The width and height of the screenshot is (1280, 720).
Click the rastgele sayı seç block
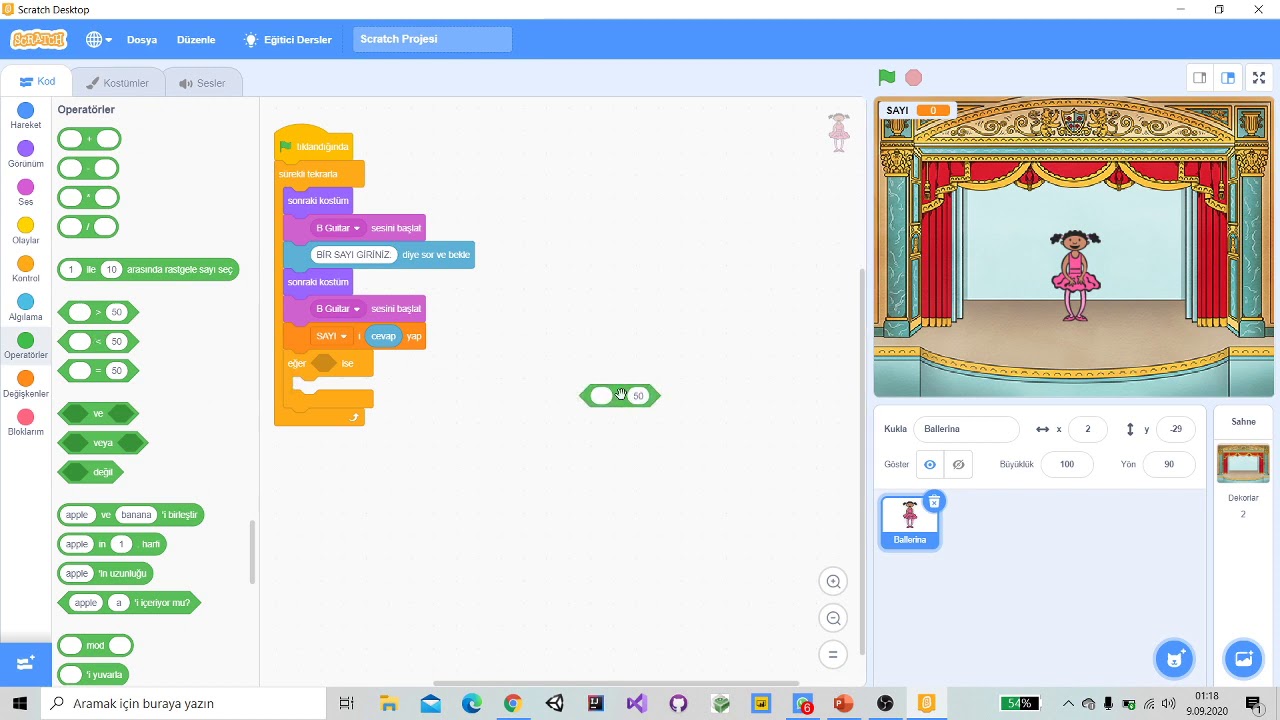(x=148, y=269)
